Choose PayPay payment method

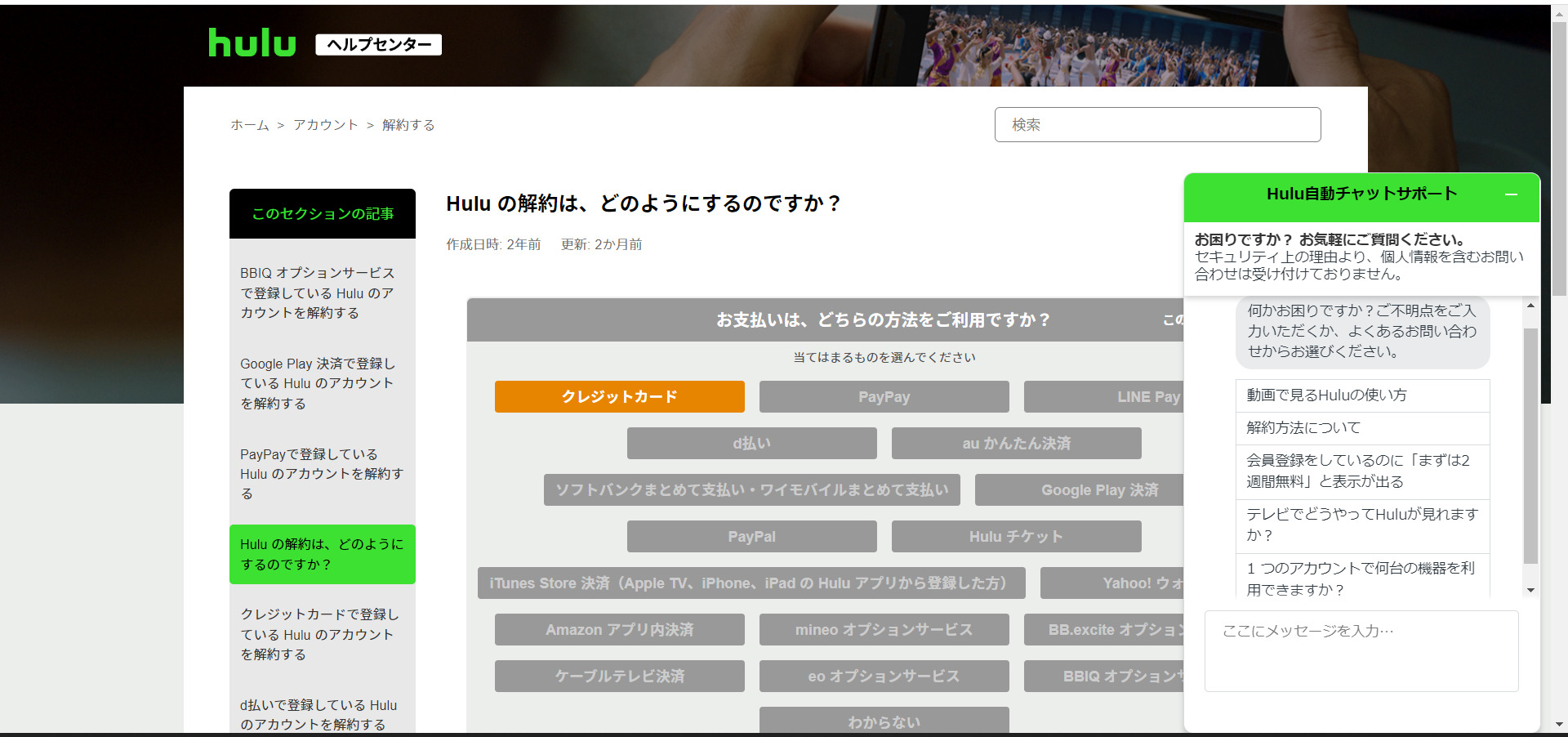[x=884, y=396]
